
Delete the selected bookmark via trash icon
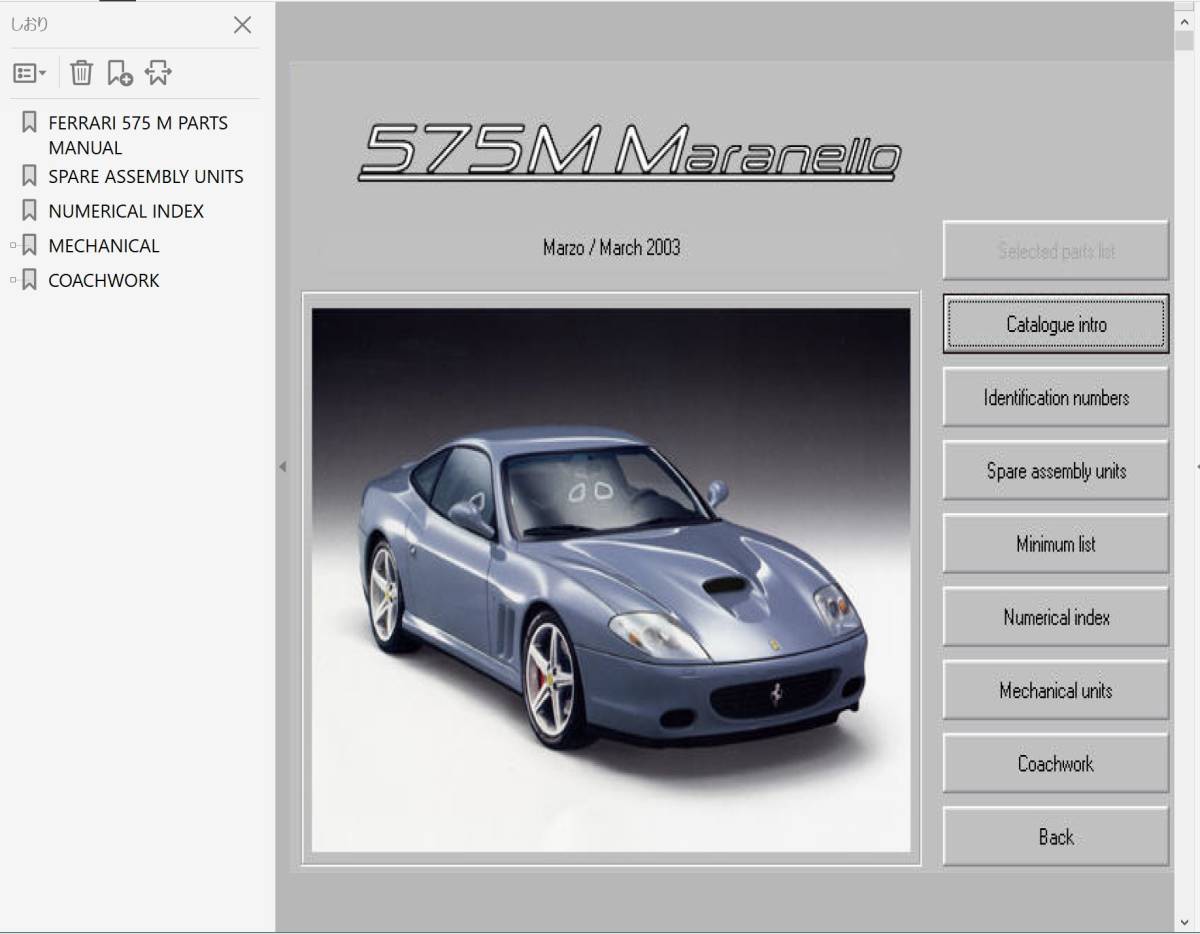pos(82,72)
